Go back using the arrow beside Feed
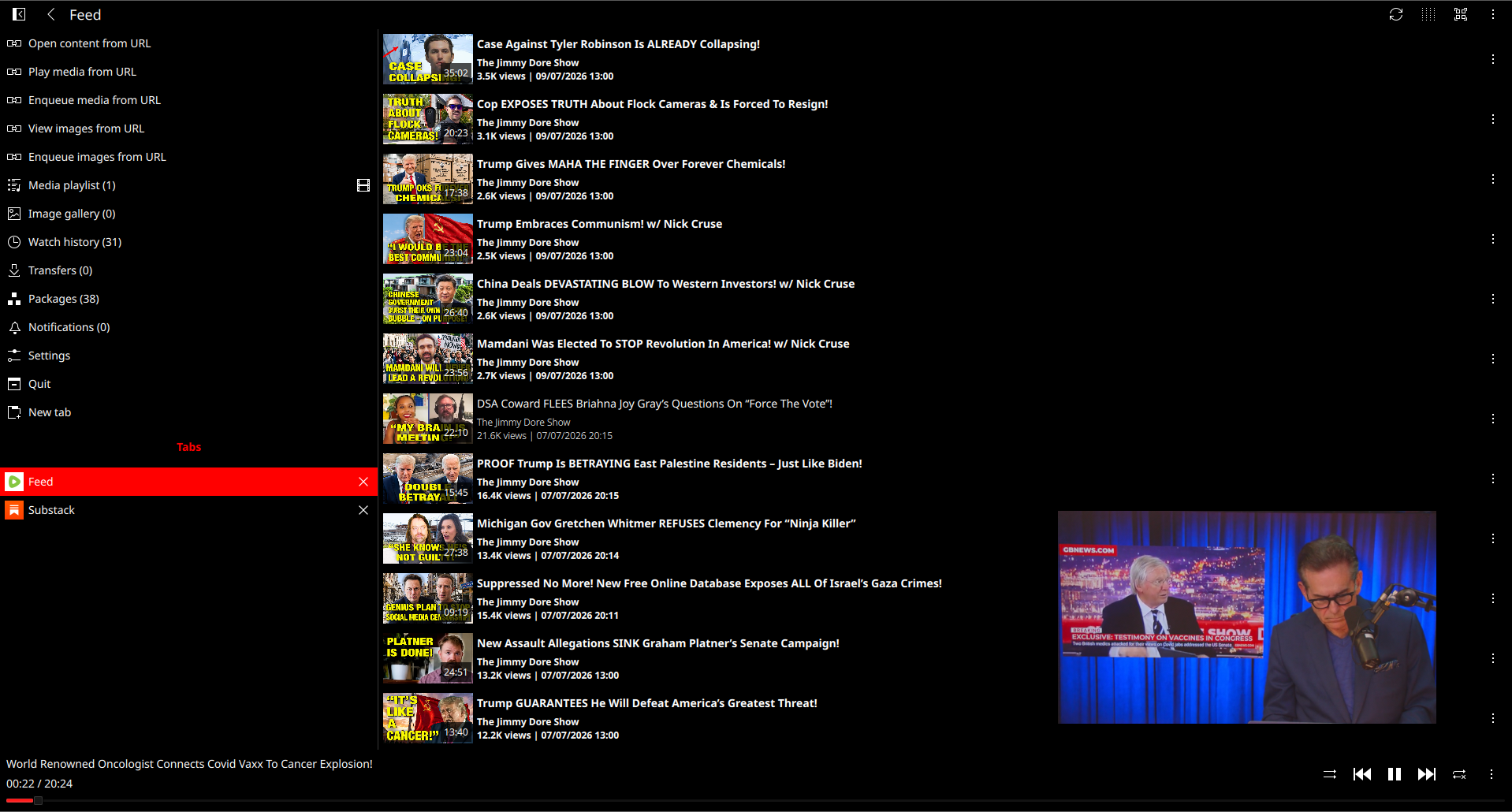Image resolution: width=1512 pixels, height=812 pixels. (51, 14)
